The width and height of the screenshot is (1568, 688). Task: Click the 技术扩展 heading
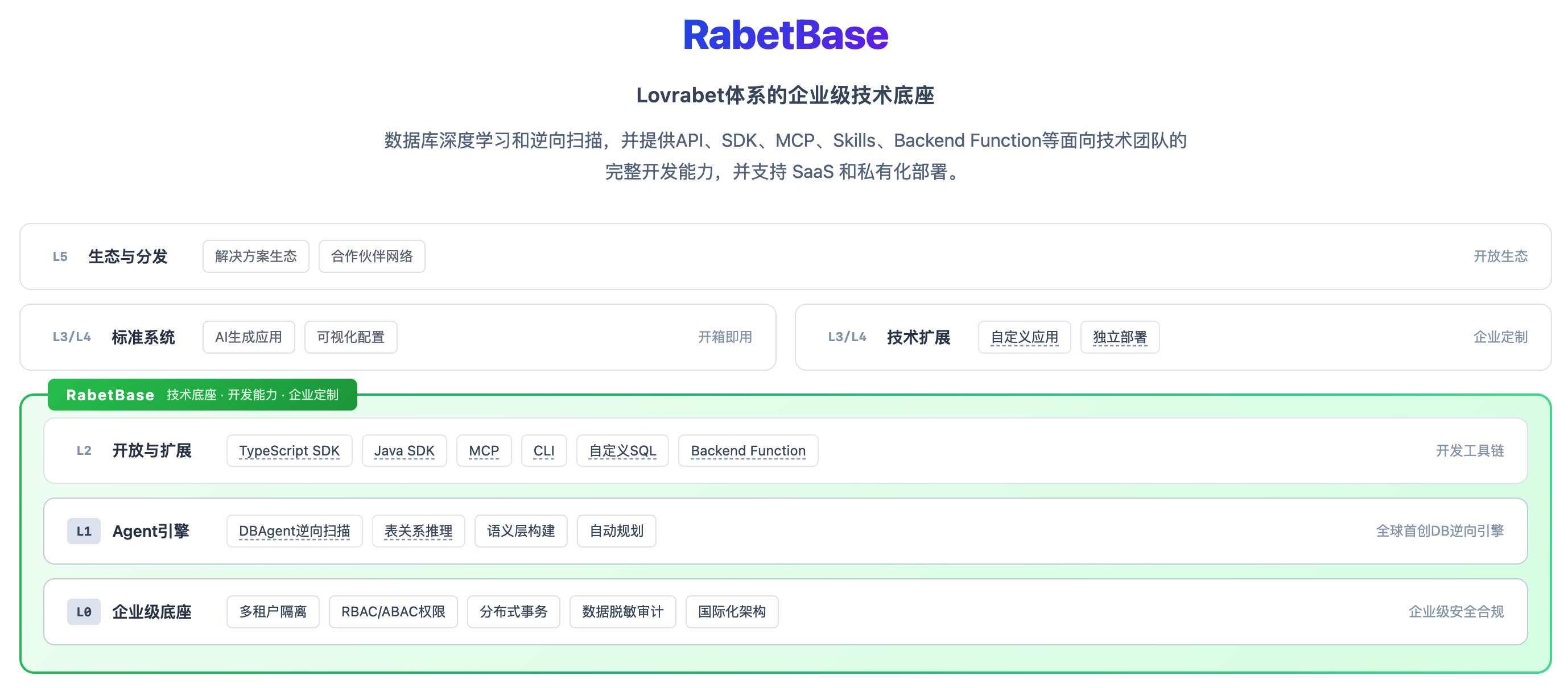918,337
